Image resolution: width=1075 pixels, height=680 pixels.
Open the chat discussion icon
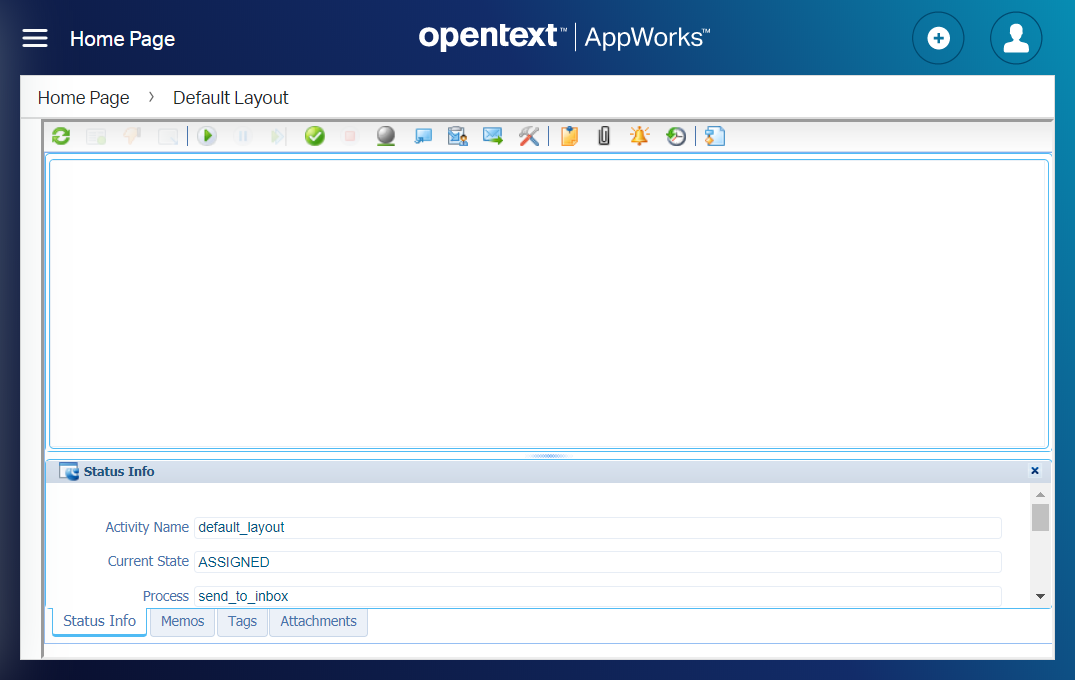(421, 136)
